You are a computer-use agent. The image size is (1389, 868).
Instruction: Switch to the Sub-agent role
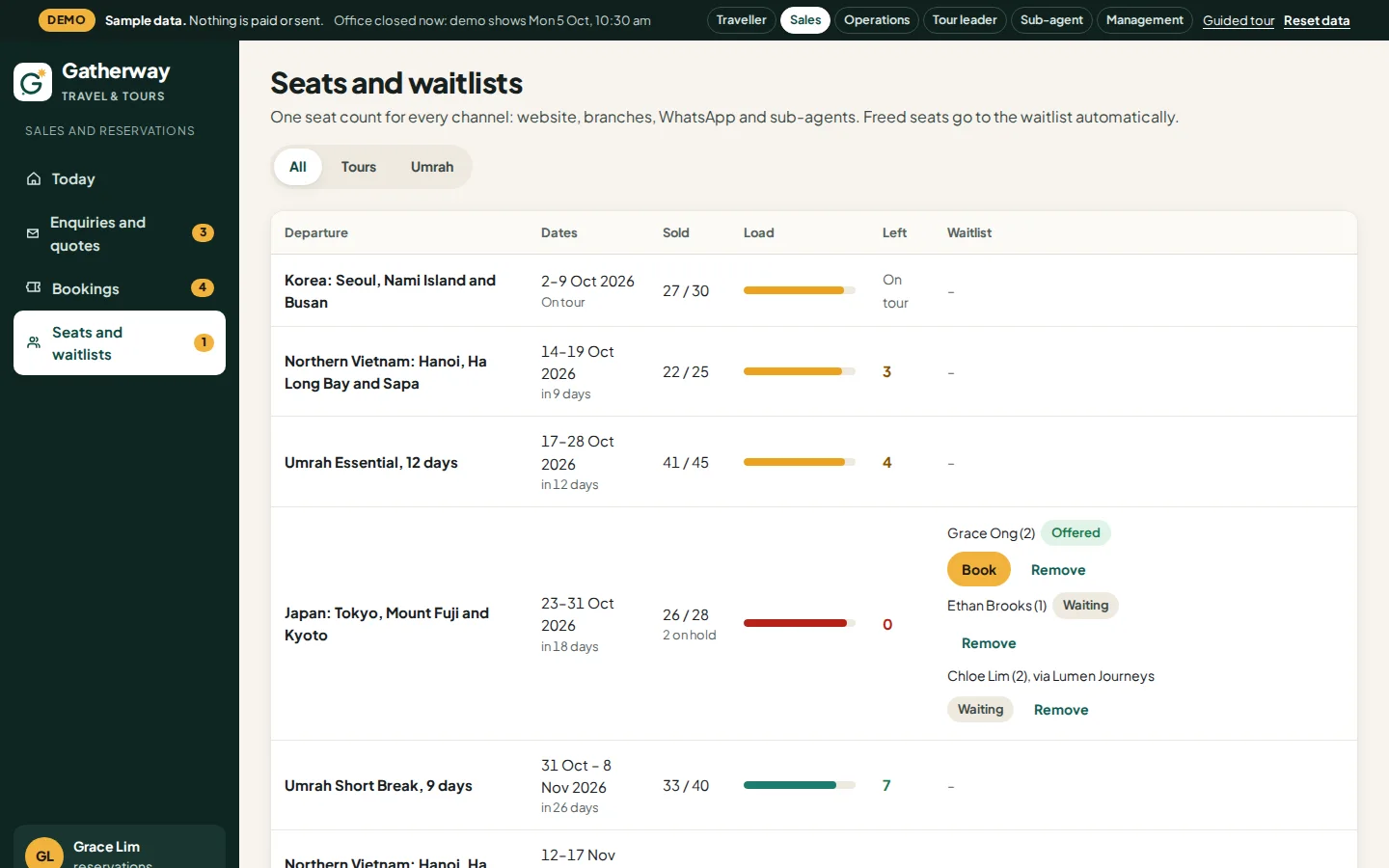pyautogui.click(x=1051, y=20)
